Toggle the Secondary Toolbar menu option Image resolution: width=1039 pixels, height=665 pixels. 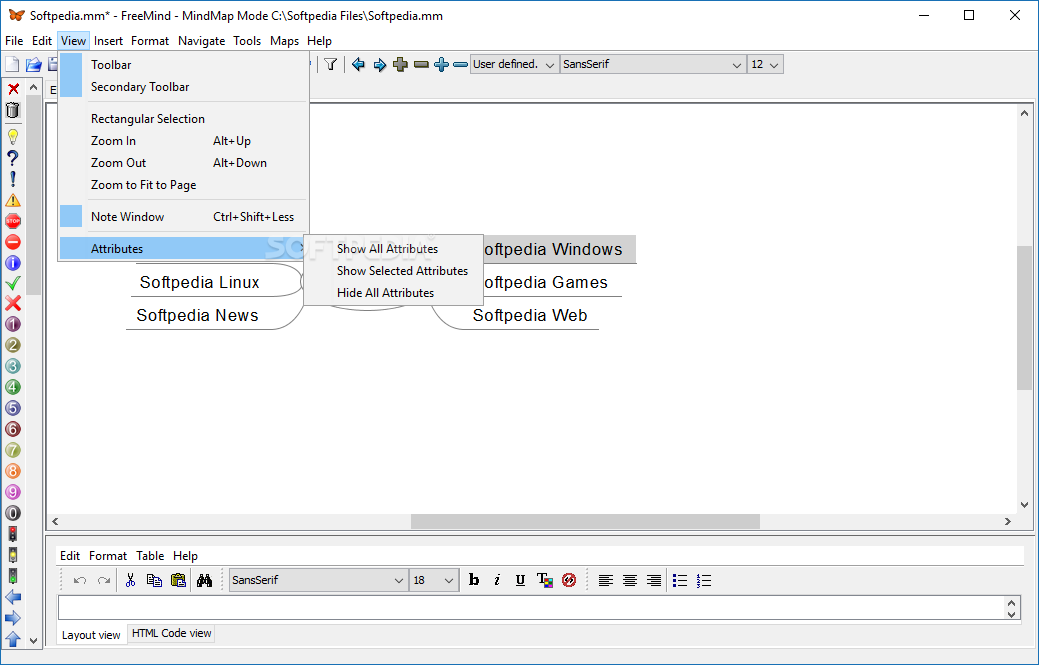click(183, 87)
